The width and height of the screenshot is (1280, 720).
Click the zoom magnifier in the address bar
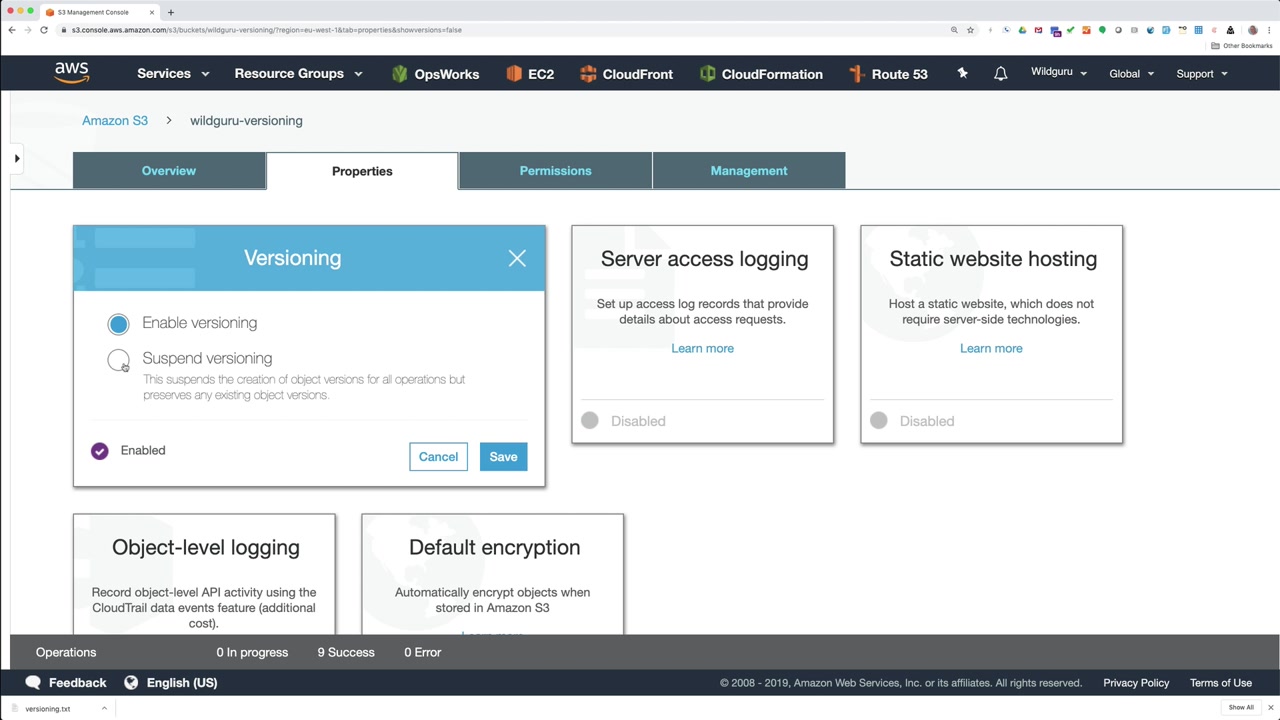(x=954, y=30)
